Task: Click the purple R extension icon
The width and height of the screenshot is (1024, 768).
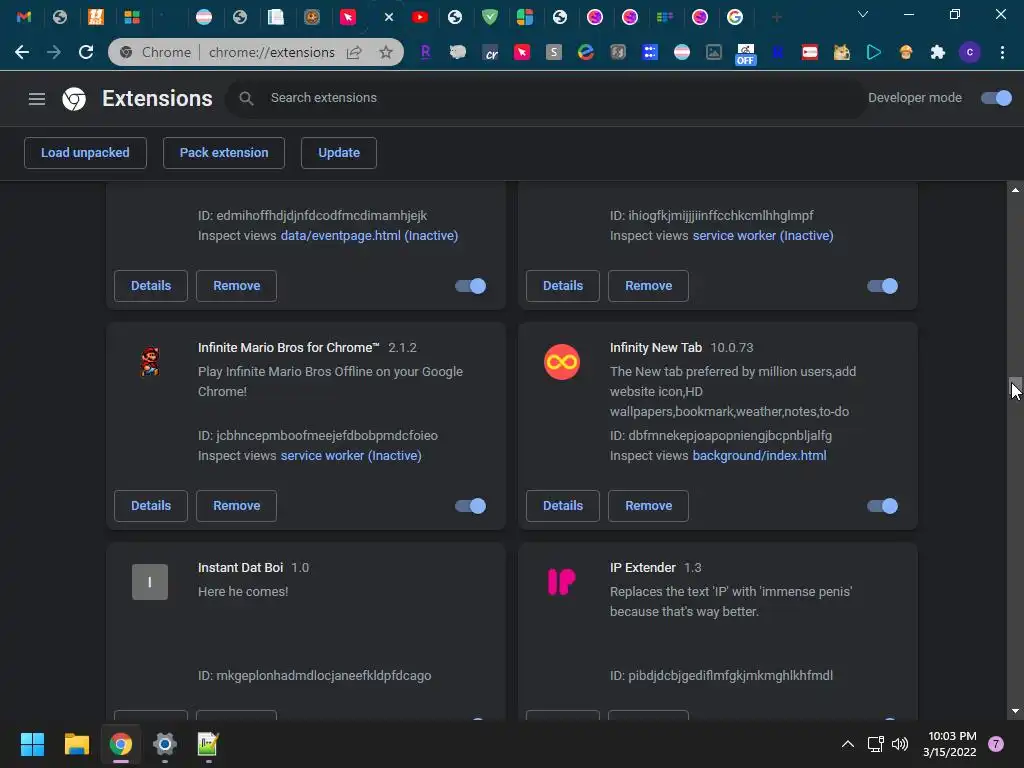Action: click(x=425, y=52)
